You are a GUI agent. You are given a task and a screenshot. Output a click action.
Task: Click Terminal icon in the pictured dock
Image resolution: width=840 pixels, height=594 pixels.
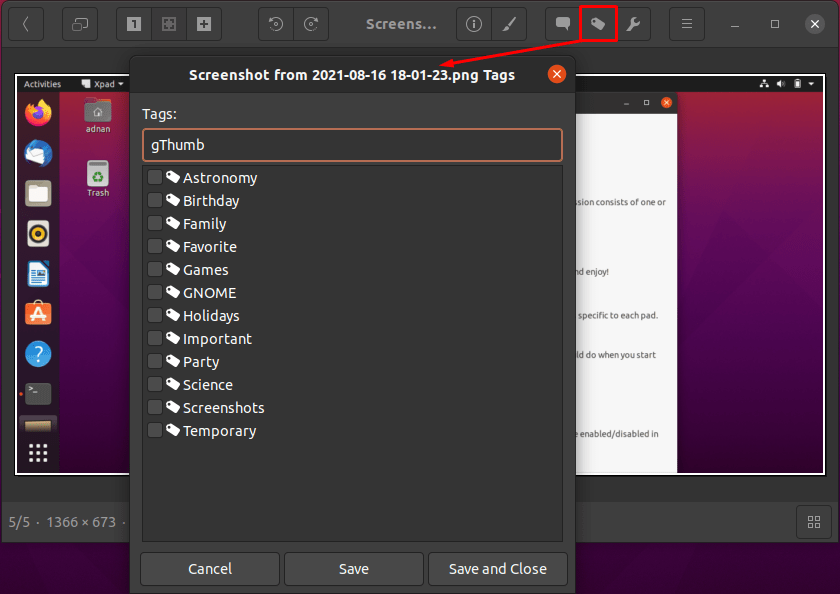(38, 394)
